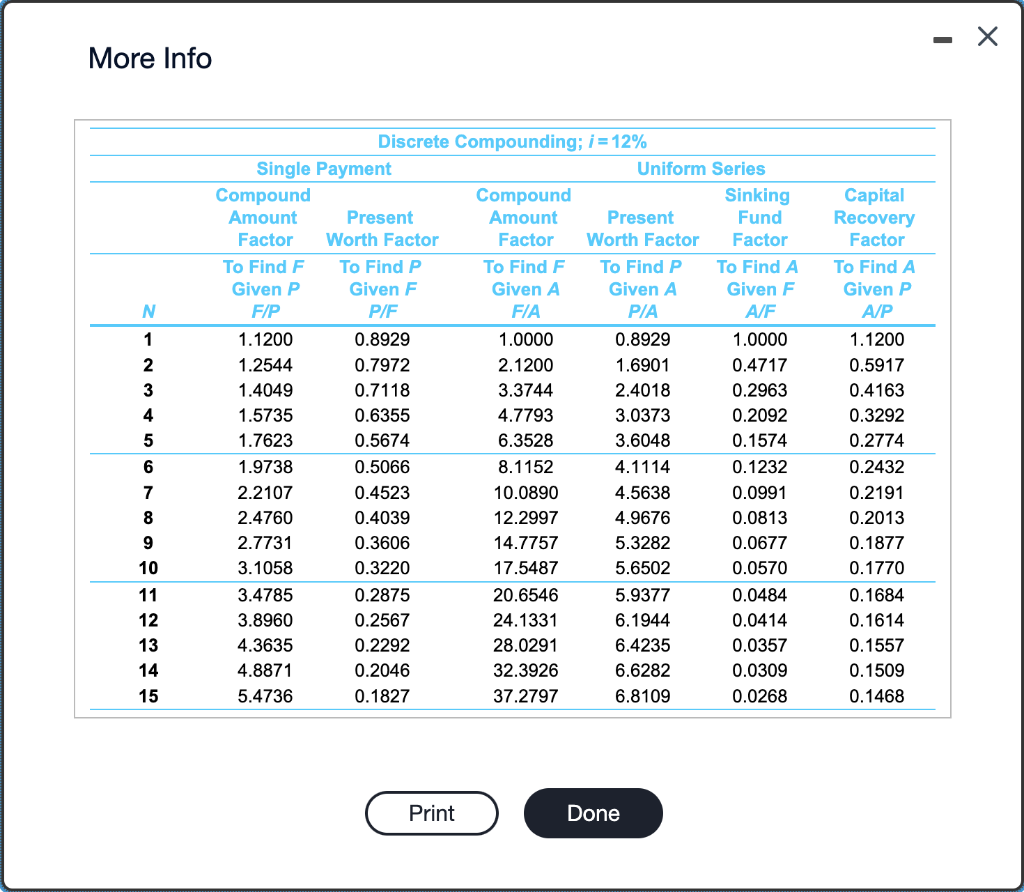The width and height of the screenshot is (1024, 892).
Task: Select the P/F value 0.5674 at N=5
Action: coord(382,442)
